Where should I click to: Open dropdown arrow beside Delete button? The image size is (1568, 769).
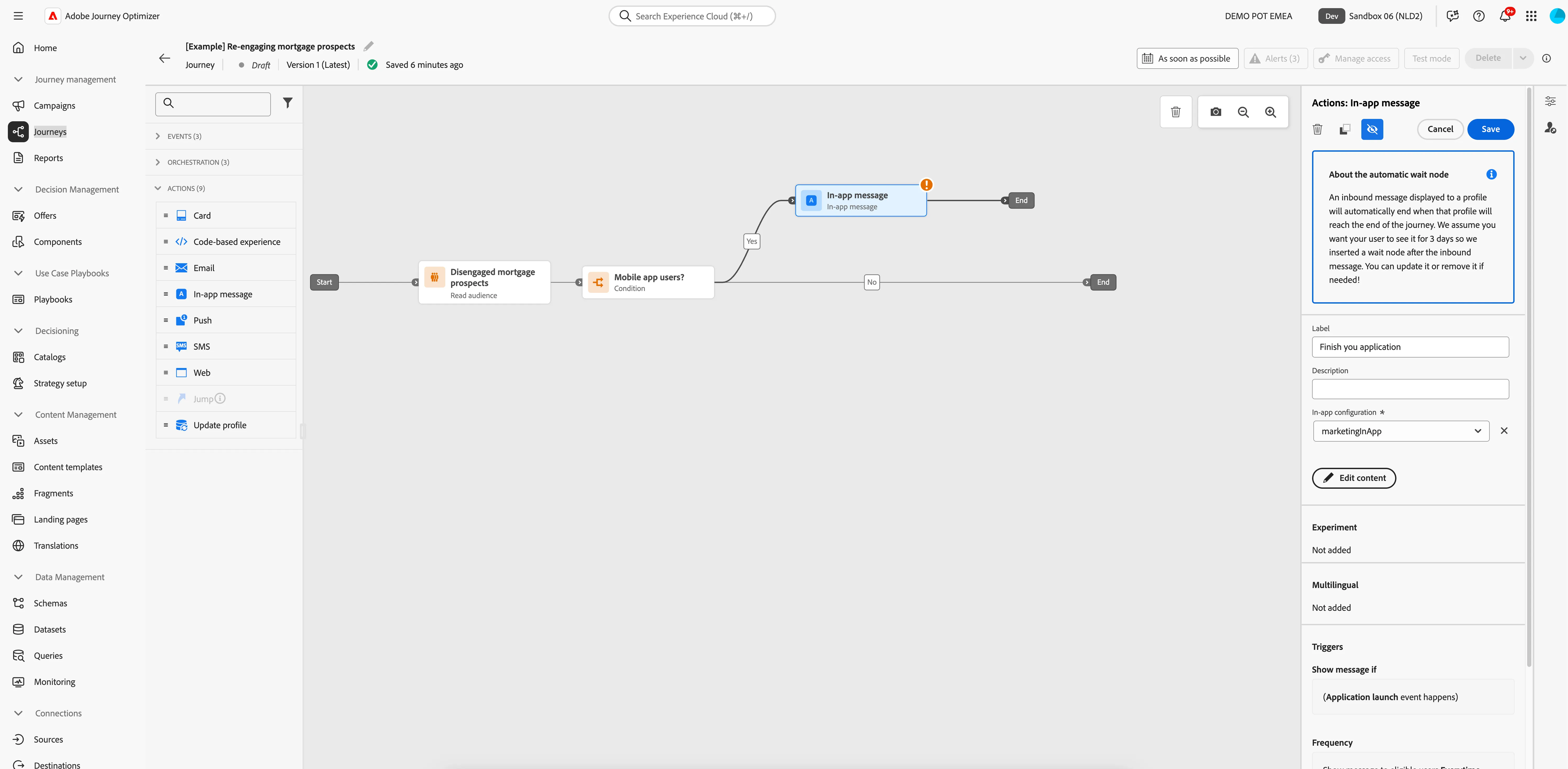pos(1522,58)
